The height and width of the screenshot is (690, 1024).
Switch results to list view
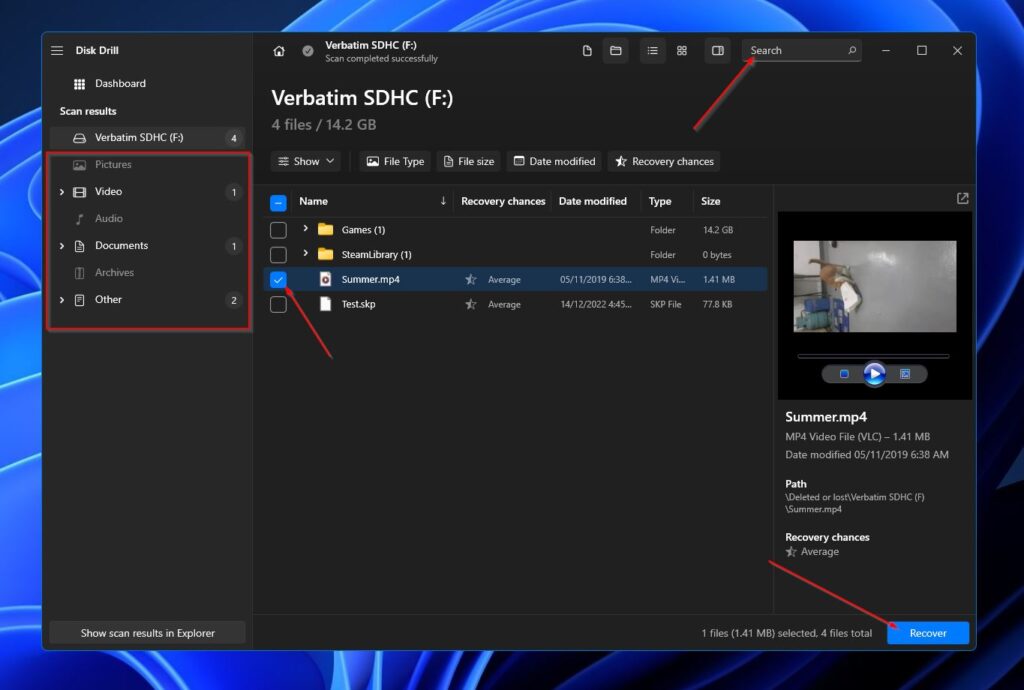pos(652,50)
